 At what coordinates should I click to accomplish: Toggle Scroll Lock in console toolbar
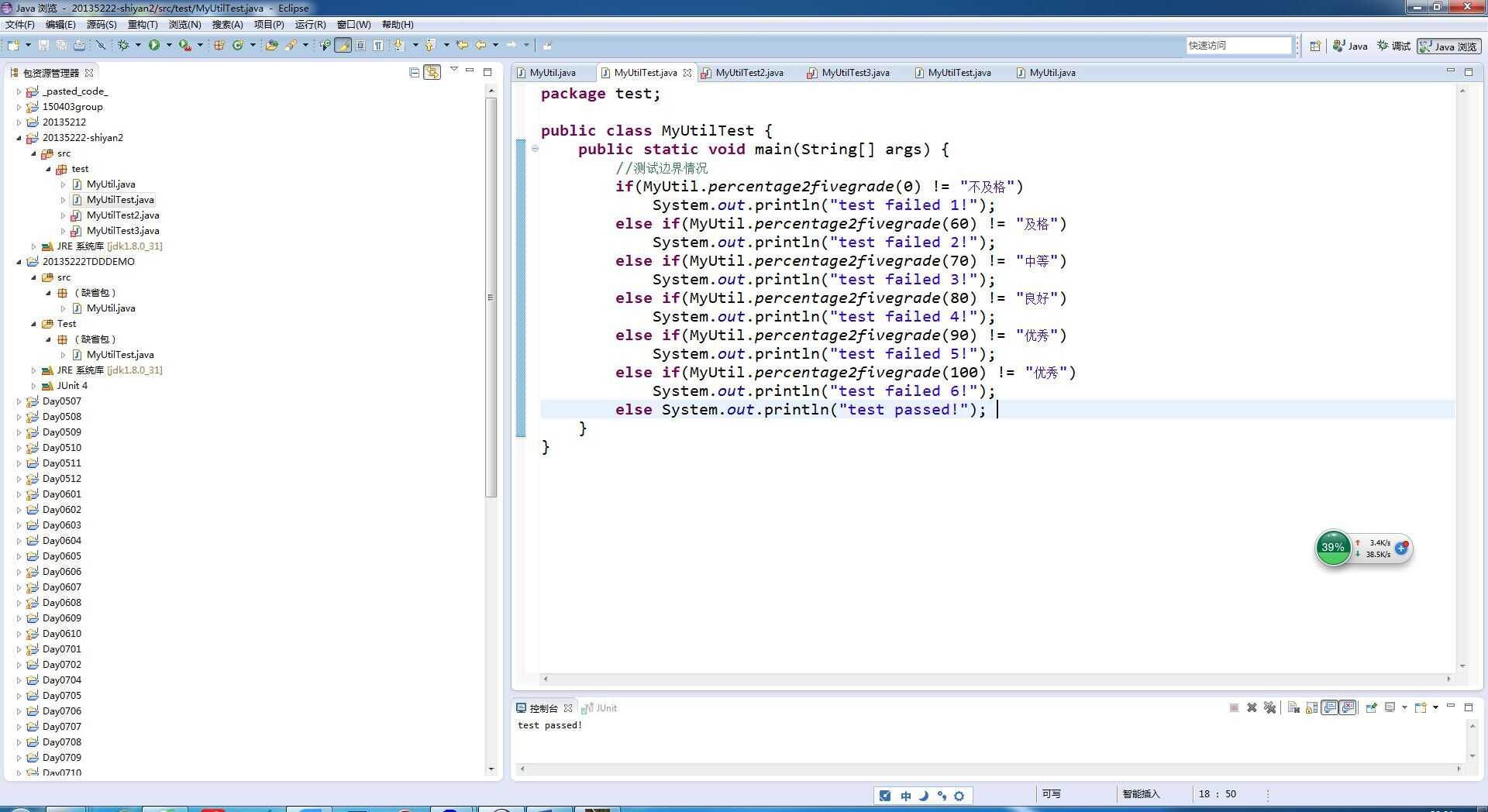(1311, 707)
